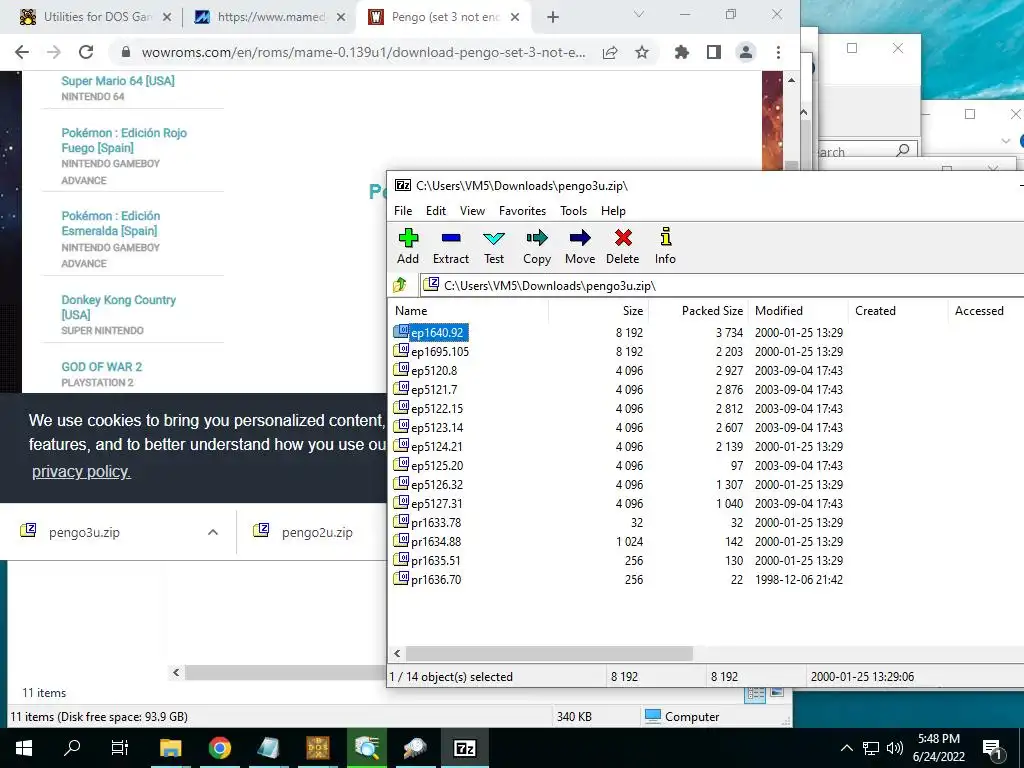Sort by the Name column header
The width and height of the screenshot is (1024, 768).
tap(468, 311)
